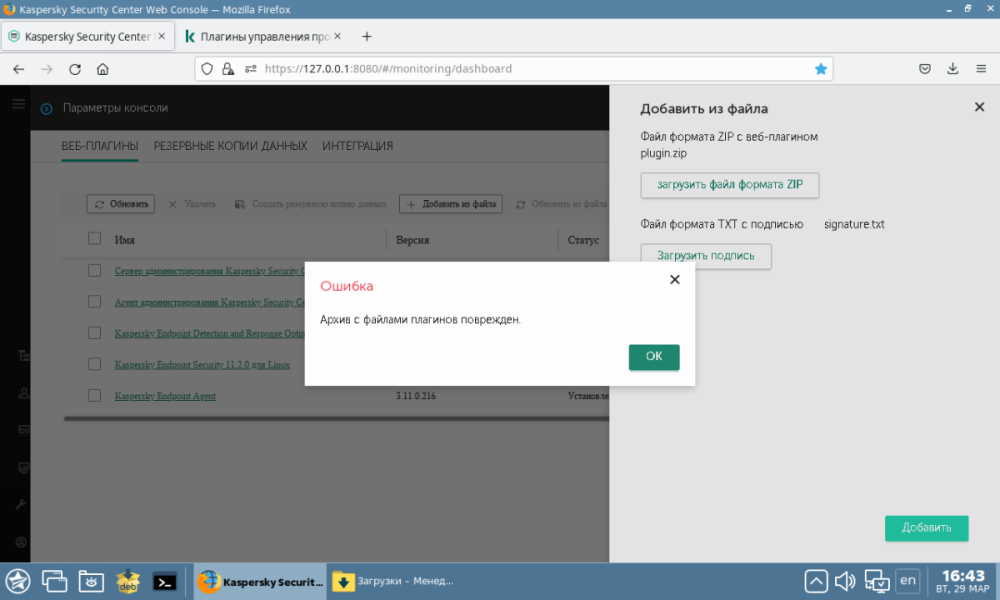Viewport: 1000px width, 600px height.
Task: Click the Обновить toolbar button
Action: 121,204
